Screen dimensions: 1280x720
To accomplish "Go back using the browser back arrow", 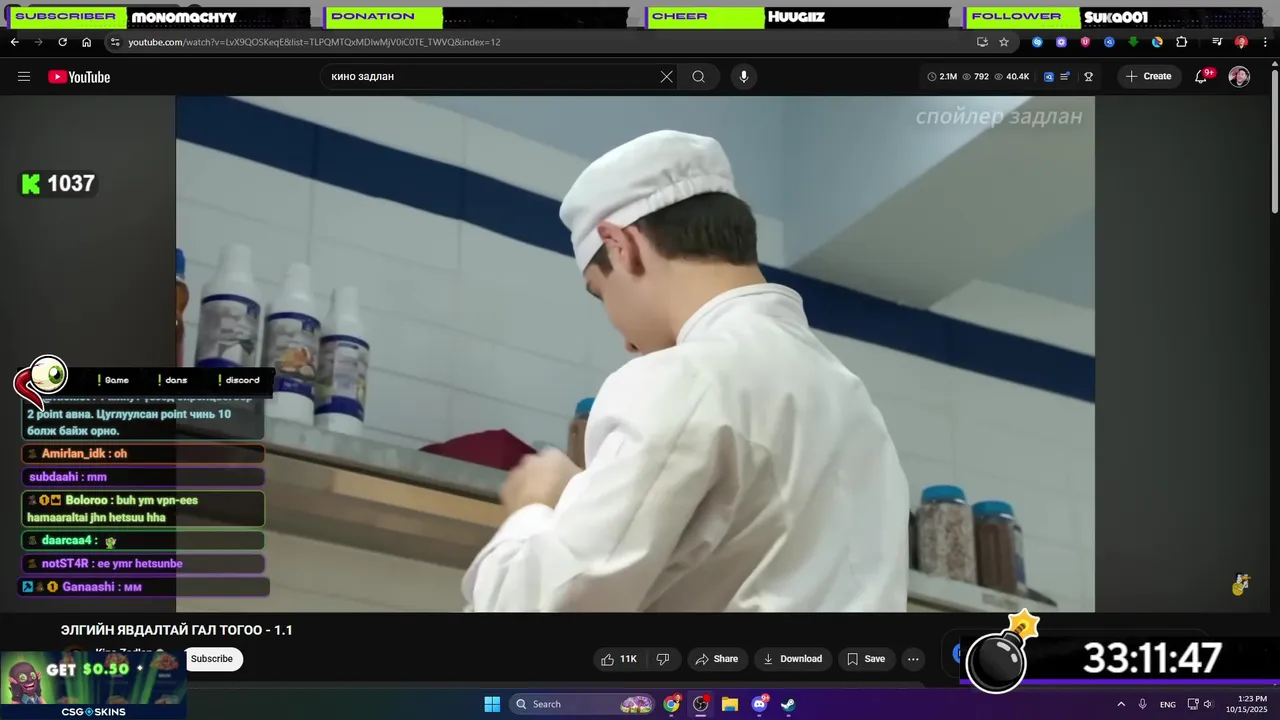I will (x=14, y=42).
